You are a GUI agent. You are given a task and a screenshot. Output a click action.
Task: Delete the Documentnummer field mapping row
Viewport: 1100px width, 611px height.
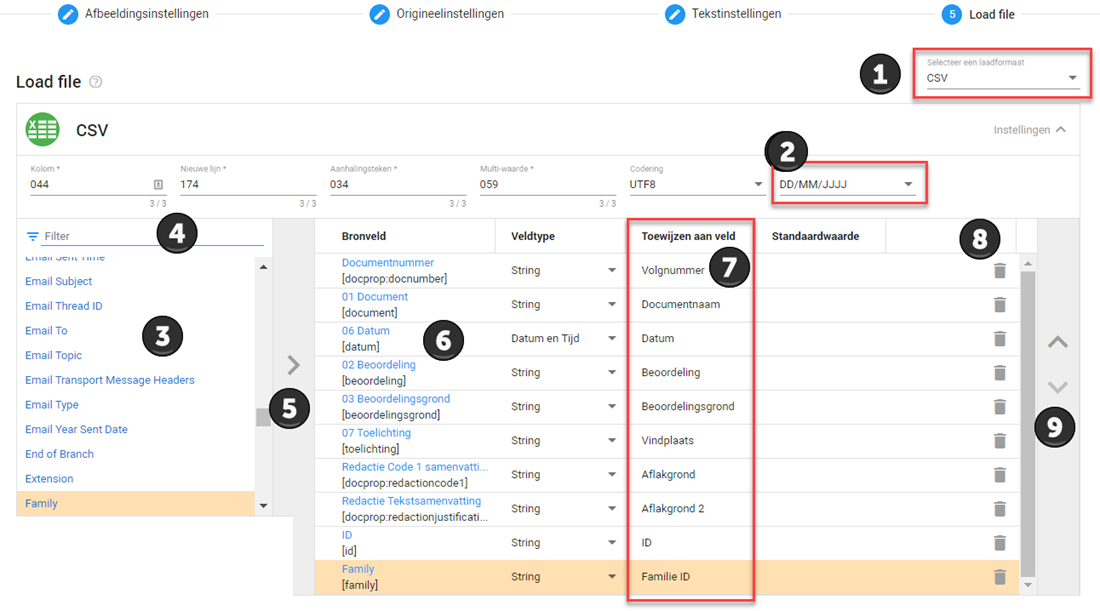pyautogui.click(x=999, y=271)
